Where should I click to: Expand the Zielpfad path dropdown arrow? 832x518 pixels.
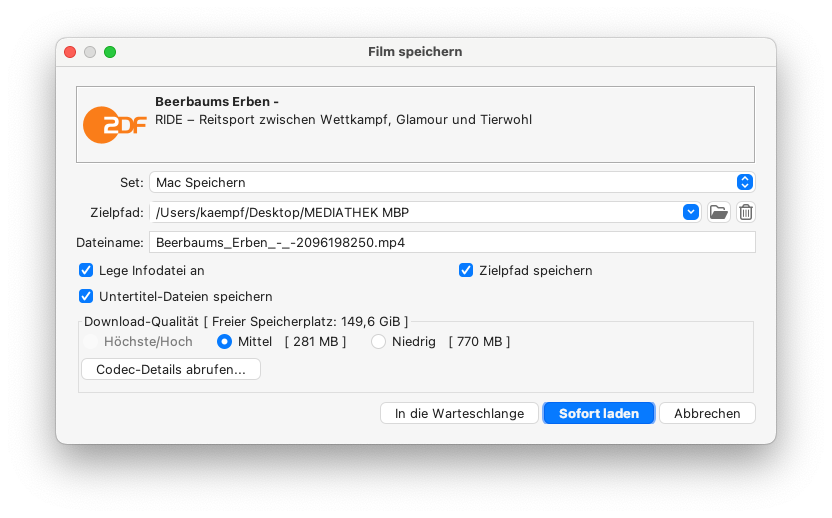(x=691, y=212)
